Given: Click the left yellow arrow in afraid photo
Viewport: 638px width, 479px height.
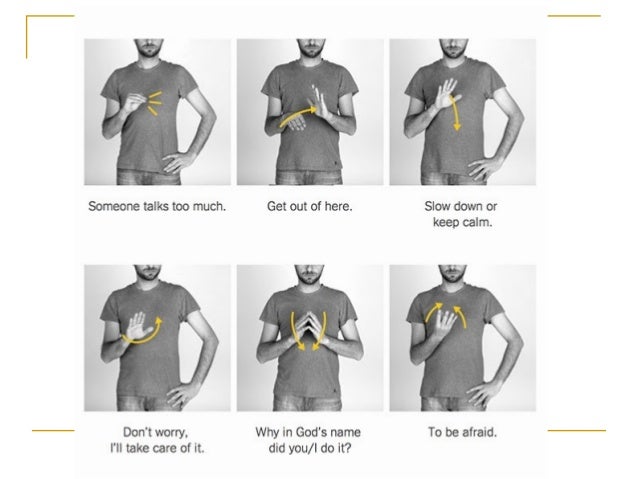Looking at the screenshot, I should tap(434, 312).
